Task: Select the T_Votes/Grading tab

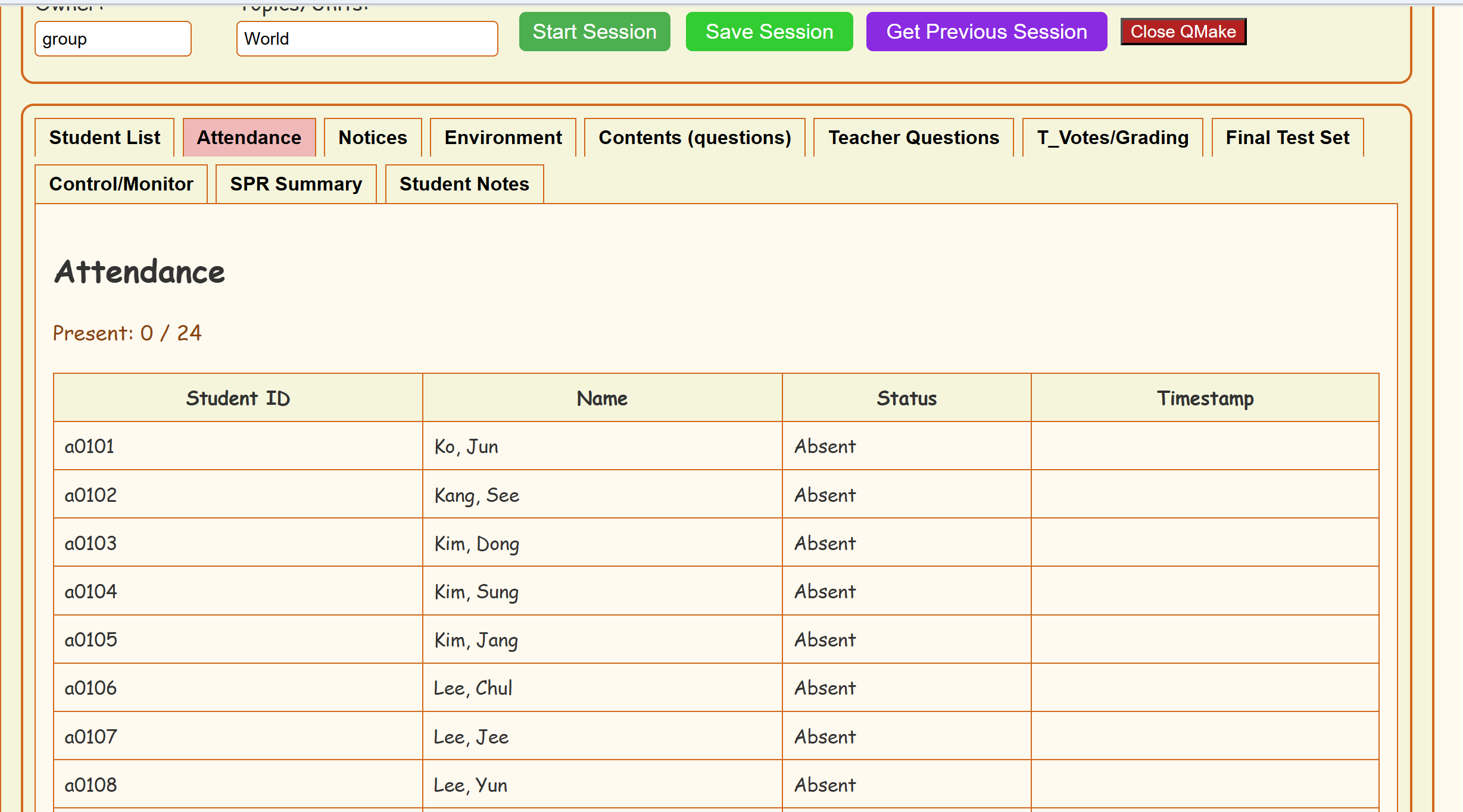Action: 1112,138
